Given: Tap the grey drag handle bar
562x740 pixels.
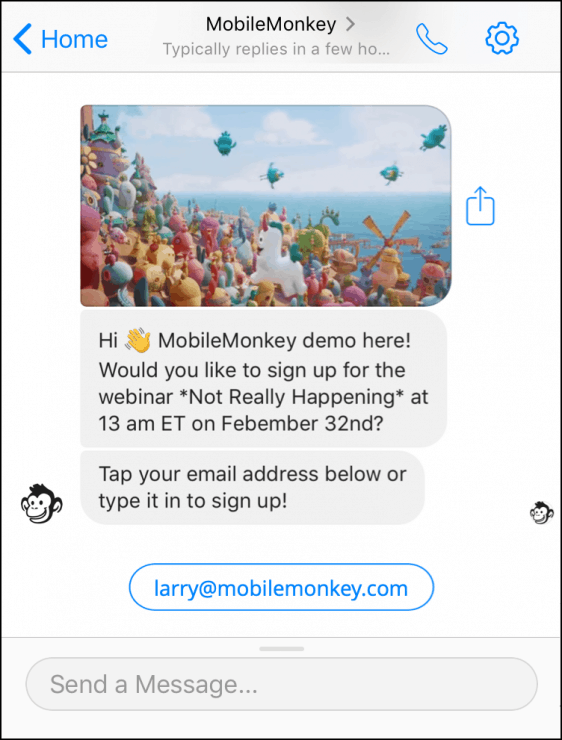Looking at the screenshot, I should (x=282, y=649).
